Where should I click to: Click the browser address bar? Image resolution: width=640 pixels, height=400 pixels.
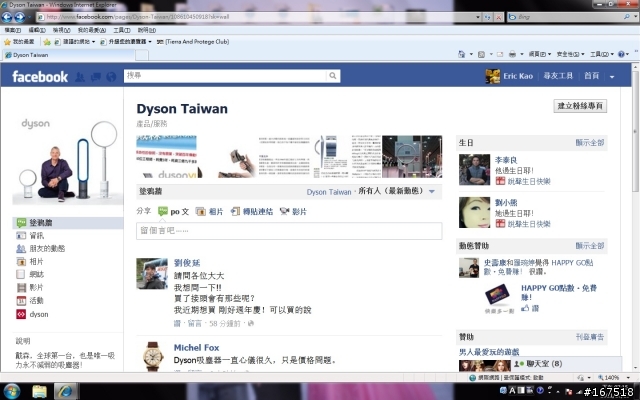[x=258, y=17]
